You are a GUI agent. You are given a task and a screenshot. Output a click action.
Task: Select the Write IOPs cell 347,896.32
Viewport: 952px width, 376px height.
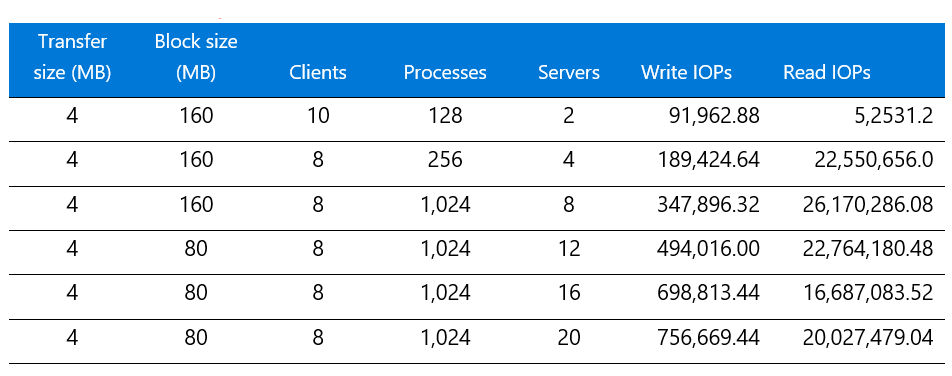pos(709,204)
